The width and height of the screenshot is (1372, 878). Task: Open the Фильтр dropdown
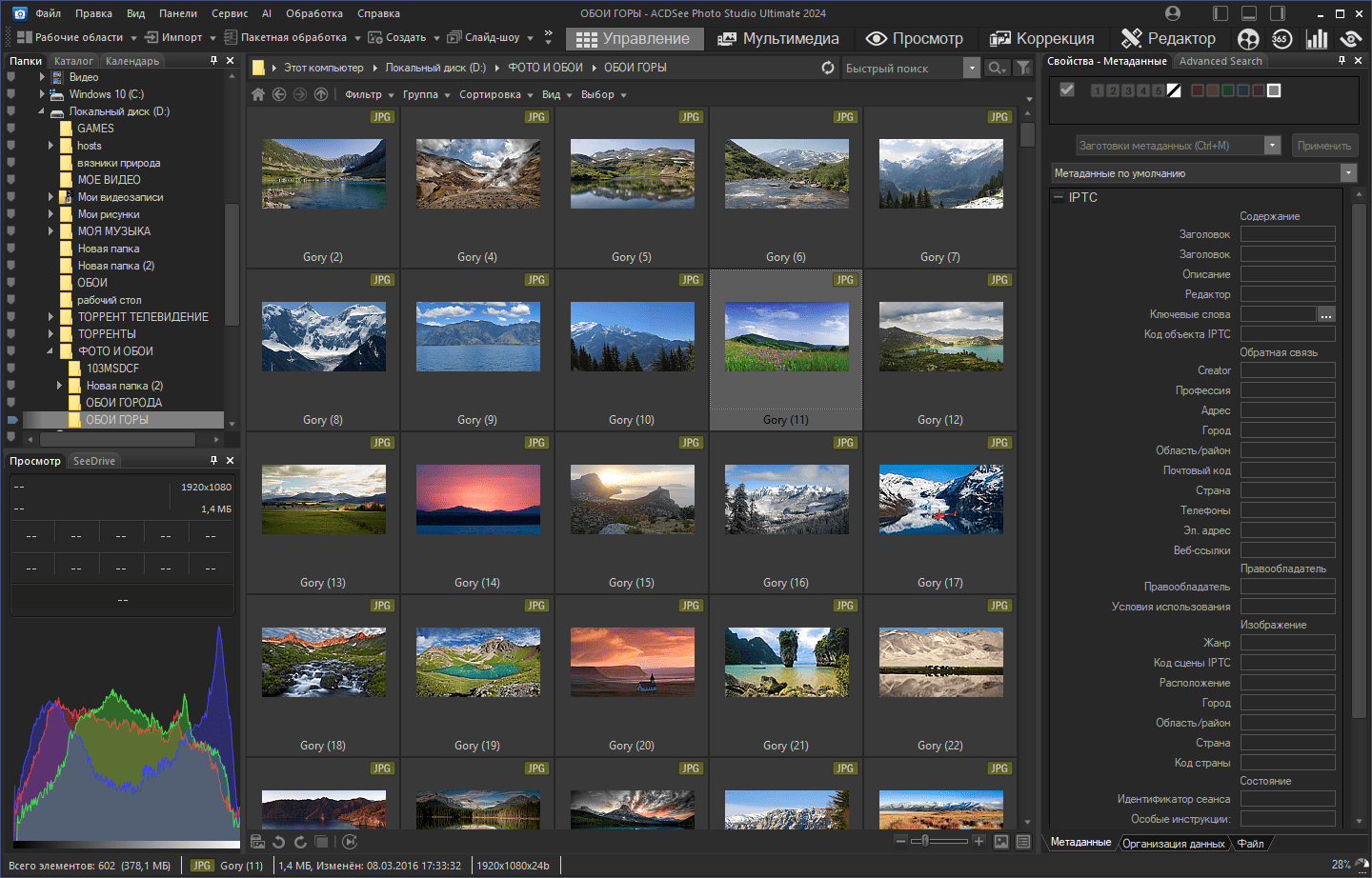pyautogui.click(x=369, y=94)
